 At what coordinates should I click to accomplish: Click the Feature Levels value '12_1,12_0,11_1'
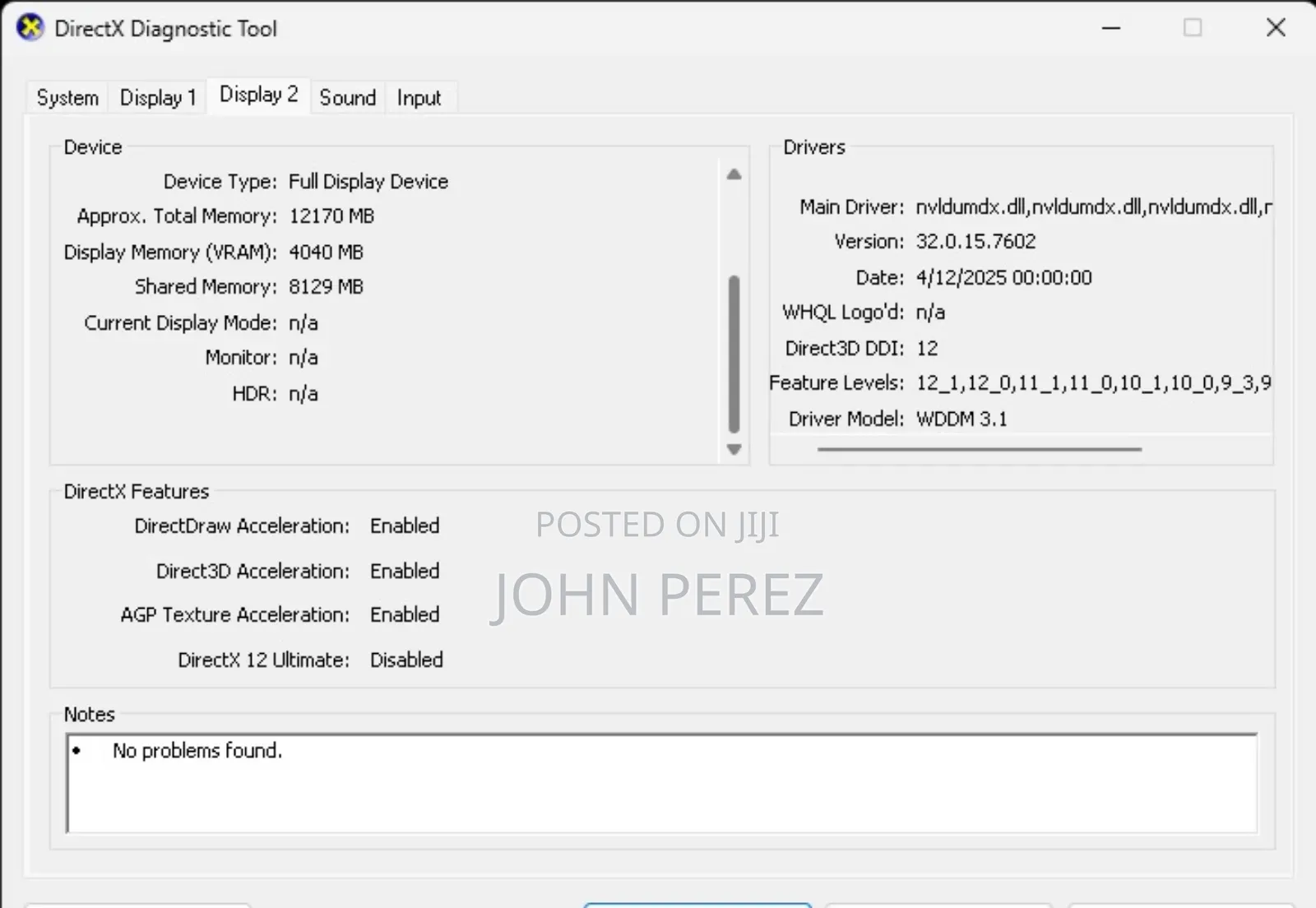coord(1094,383)
